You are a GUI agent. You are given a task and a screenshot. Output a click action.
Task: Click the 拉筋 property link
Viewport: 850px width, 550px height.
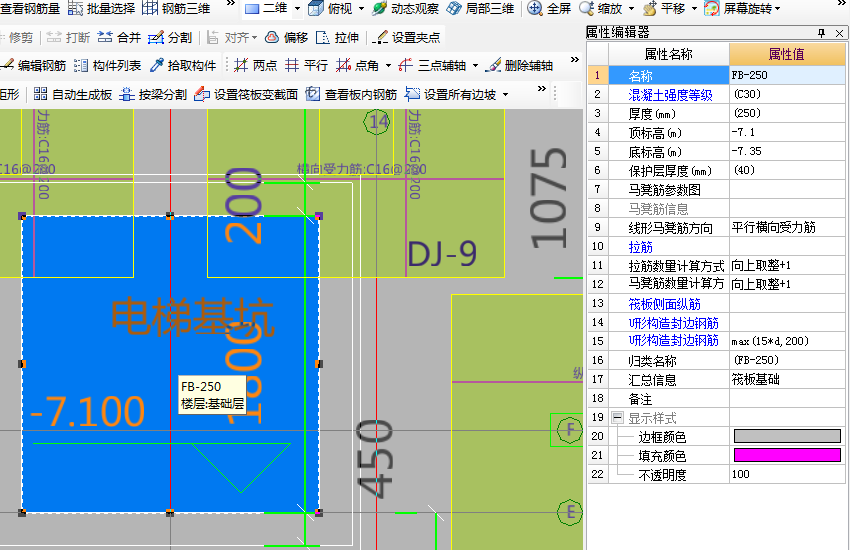tap(640, 247)
